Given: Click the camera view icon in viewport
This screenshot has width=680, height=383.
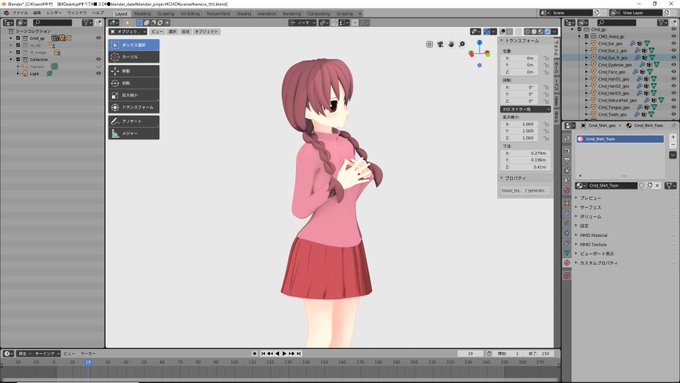Looking at the screenshot, I should [x=440, y=44].
